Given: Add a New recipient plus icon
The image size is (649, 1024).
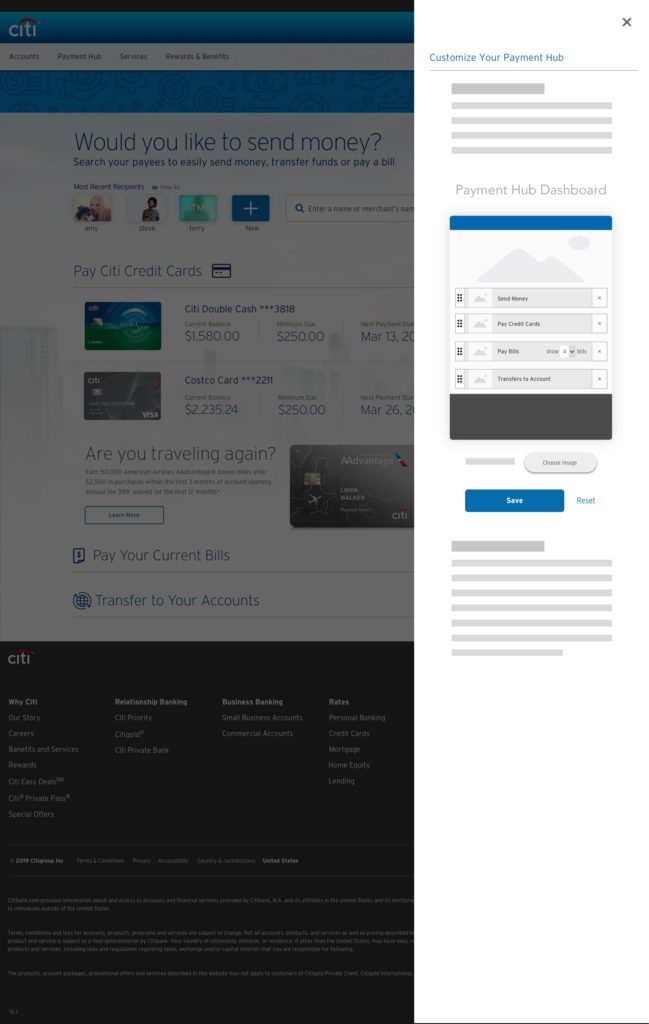Looking at the screenshot, I should [251, 208].
